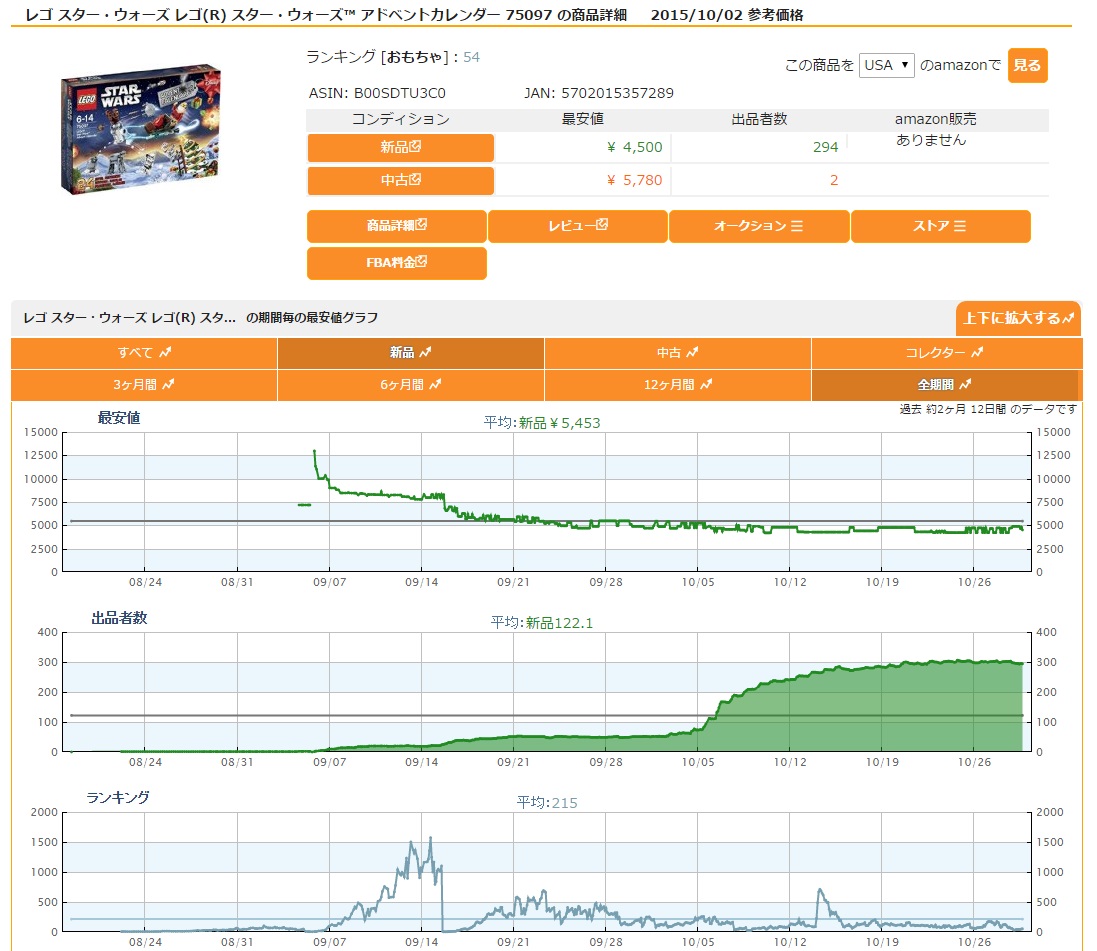The width and height of the screenshot is (1097, 951).
Task: Select the 新品 graph tab
Action: [x=411, y=353]
